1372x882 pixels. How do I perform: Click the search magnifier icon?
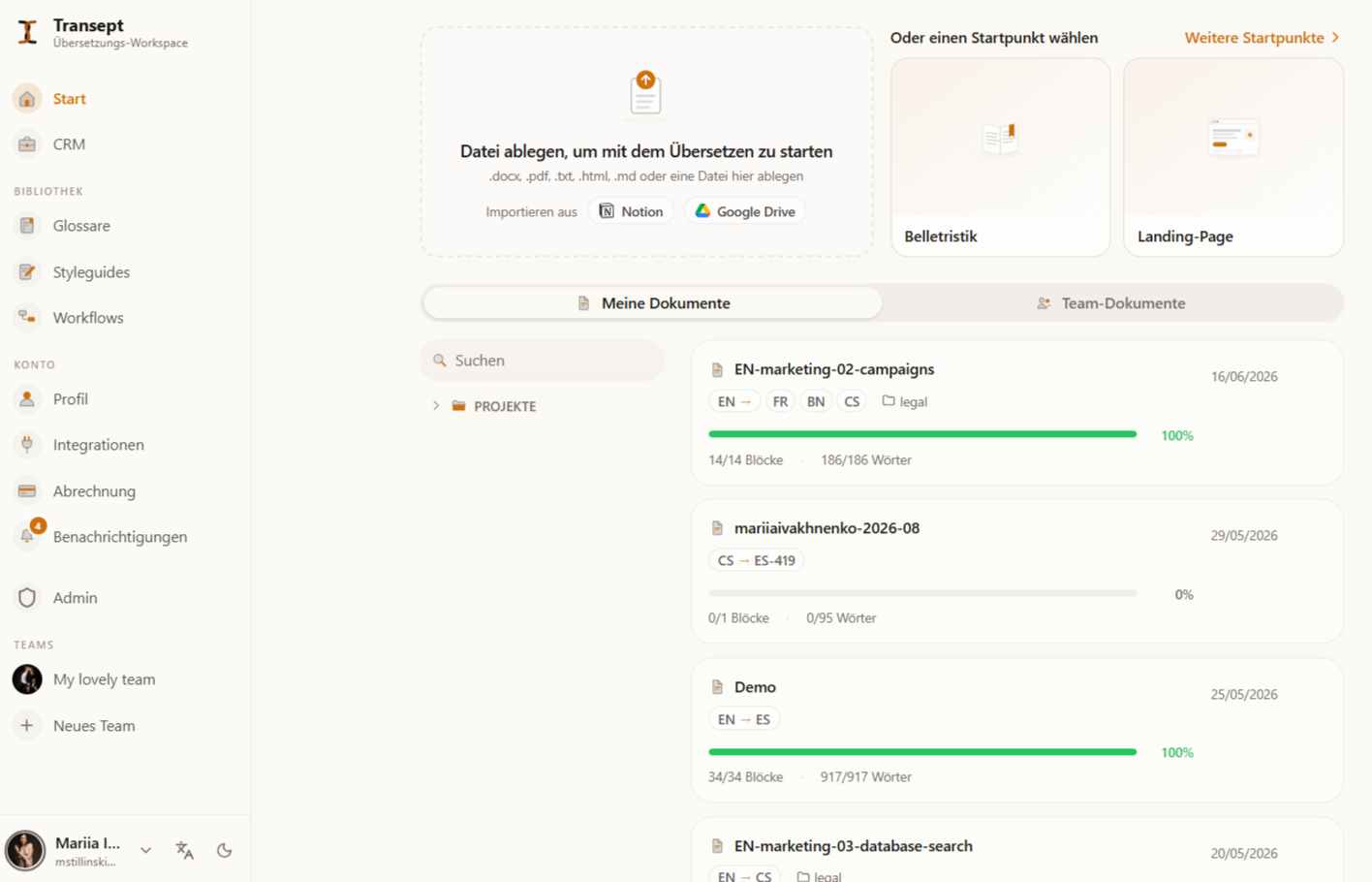[440, 361]
